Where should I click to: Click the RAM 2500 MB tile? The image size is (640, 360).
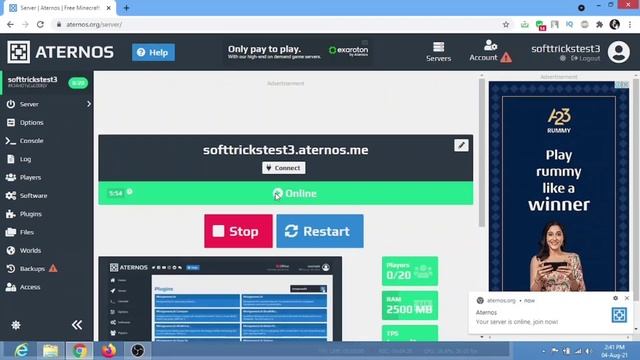pyautogui.click(x=410, y=305)
